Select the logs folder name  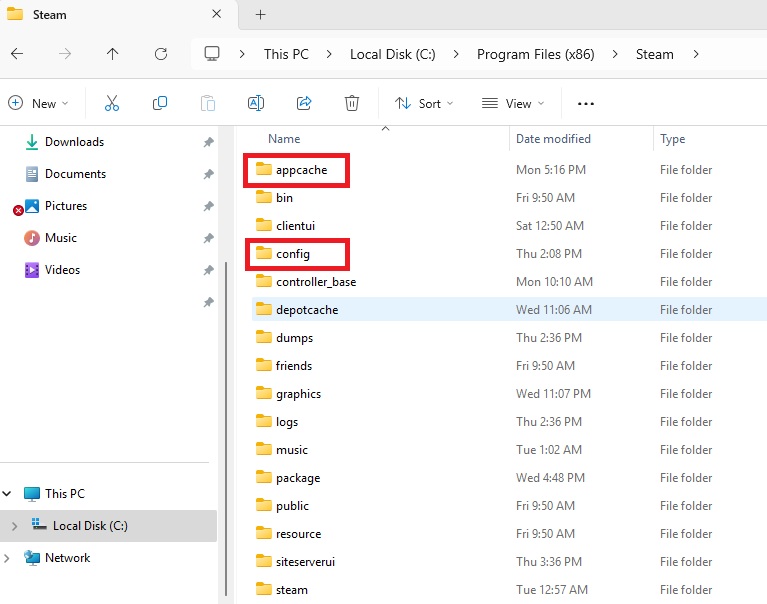[287, 422]
